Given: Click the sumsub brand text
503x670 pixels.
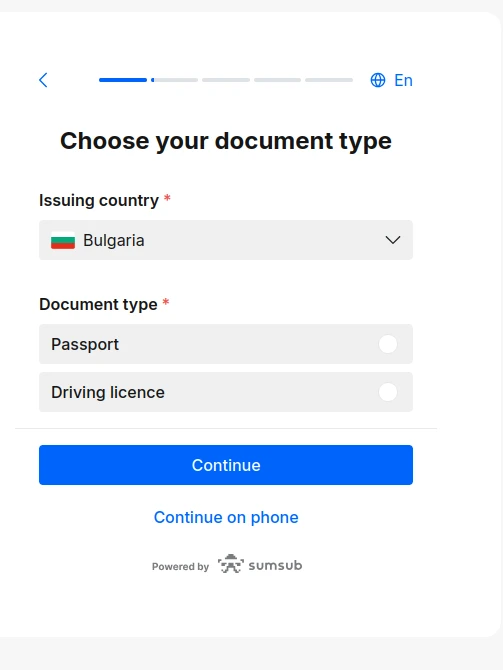Looking at the screenshot, I should (x=275, y=565).
